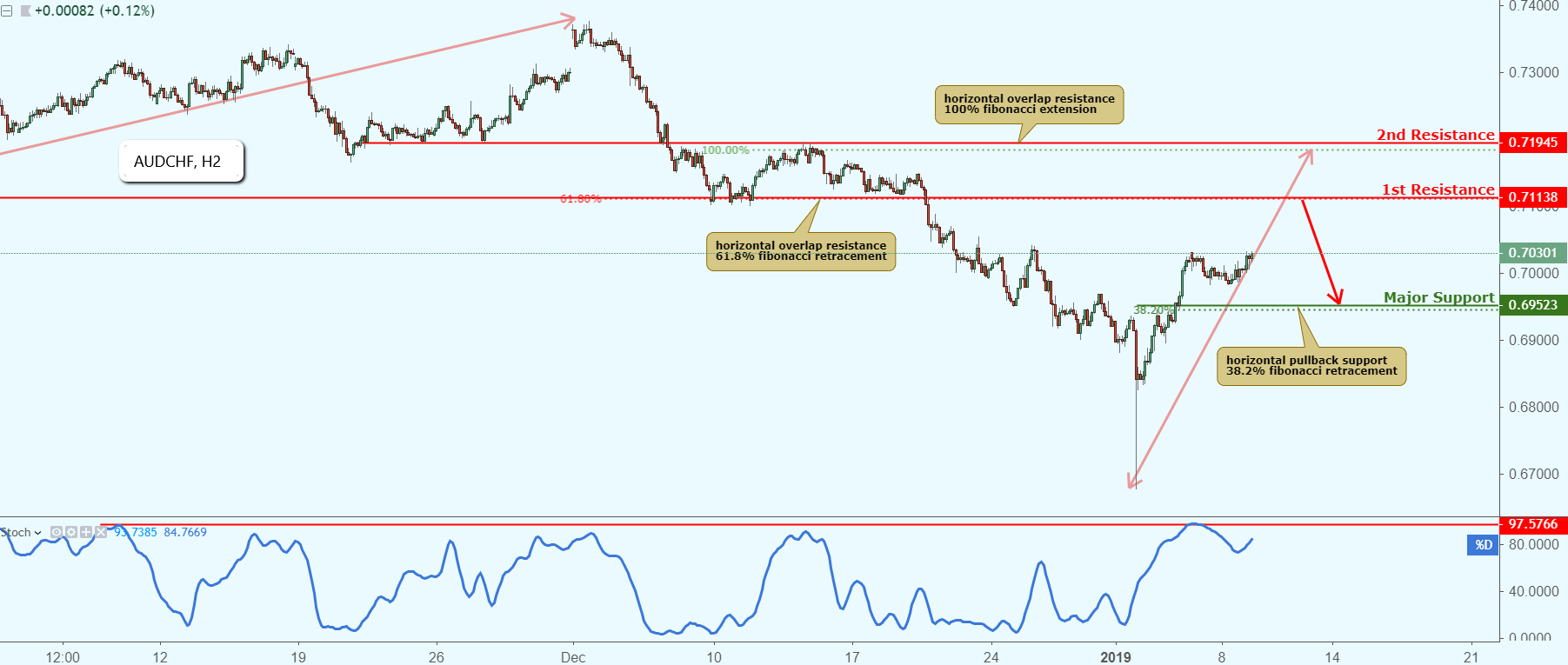Click the 0.69523 Major Support price tag

tap(1533, 305)
